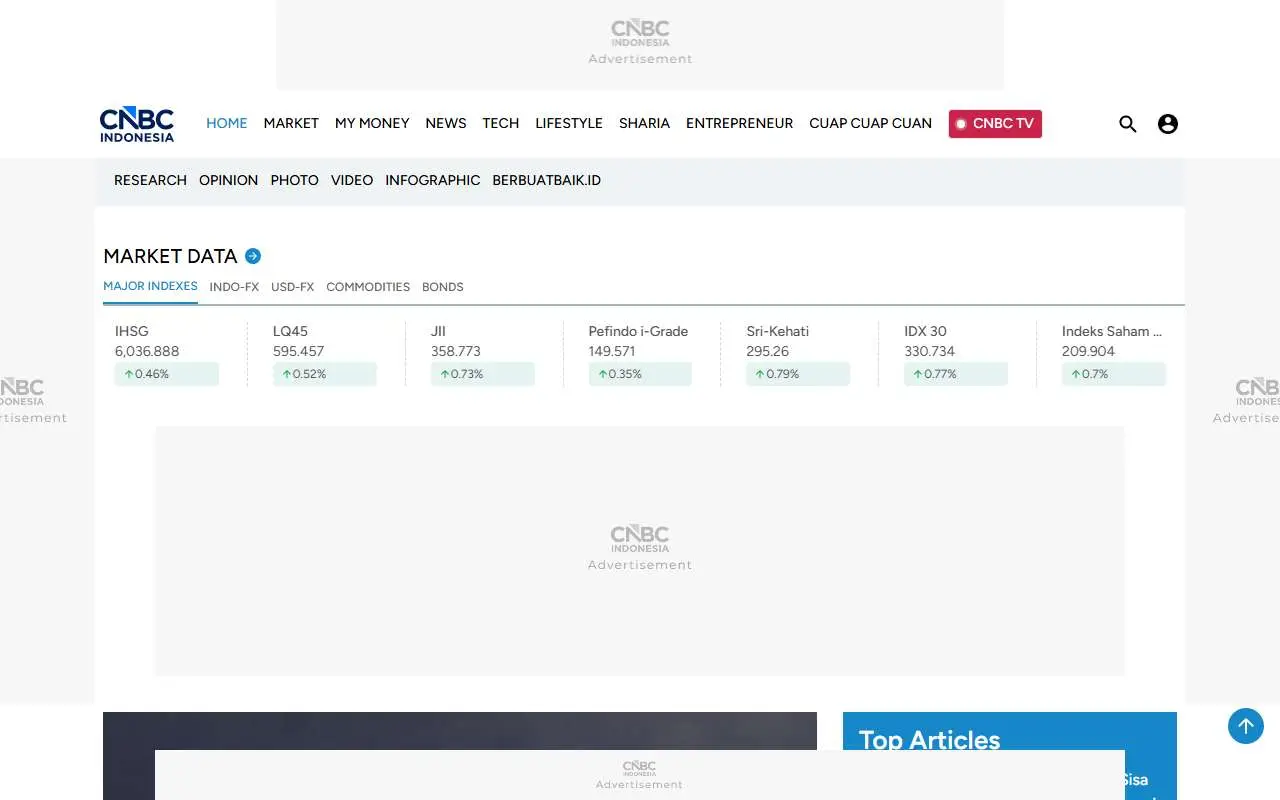This screenshot has height=800, width=1280.
Task: Click the Market Data arrow icon
Action: pyautogui.click(x=253, y=256)
